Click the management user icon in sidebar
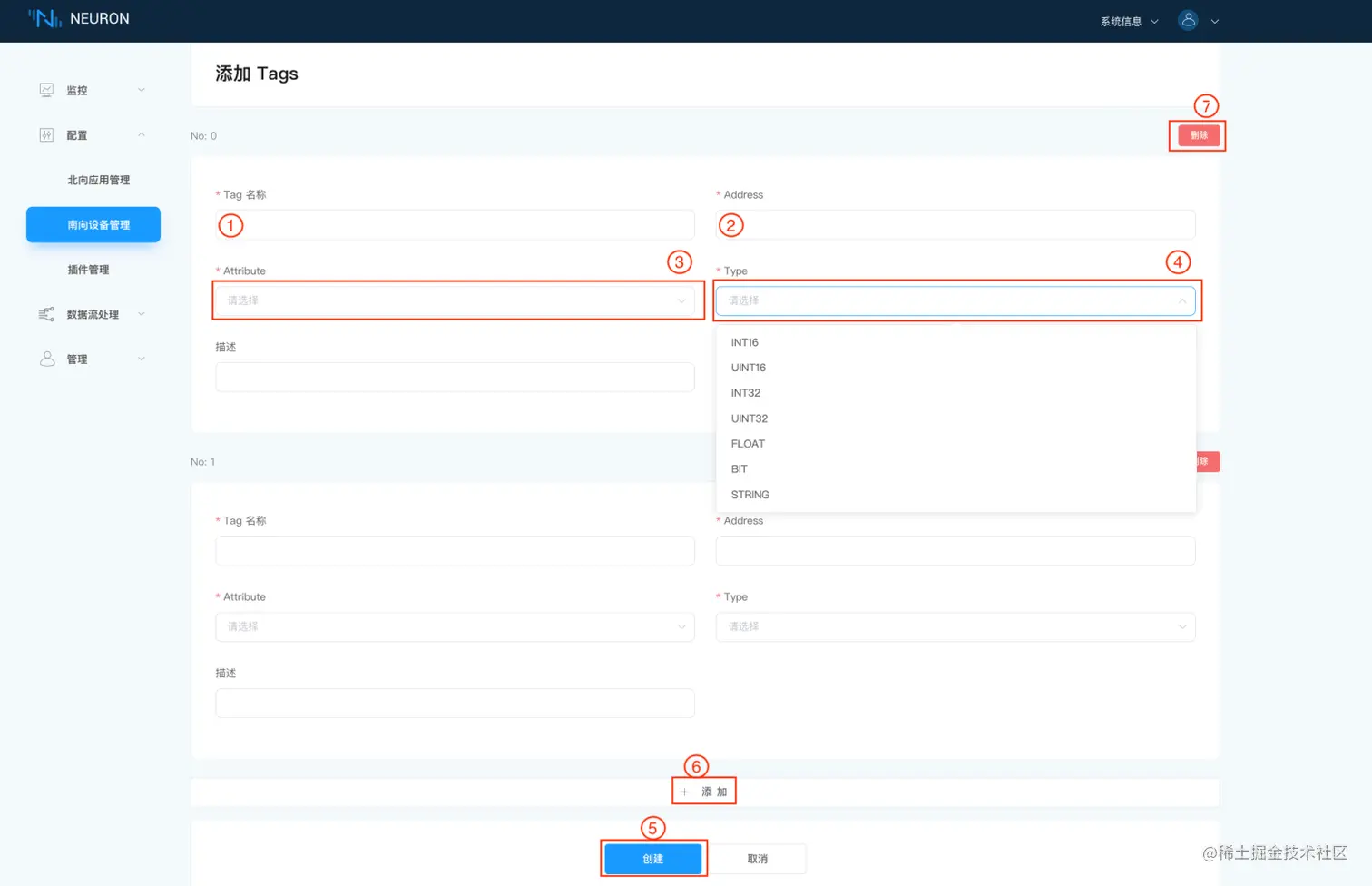Image resolution: width=1372 pixels, height=886 pixels. click(x=47, y=359)
